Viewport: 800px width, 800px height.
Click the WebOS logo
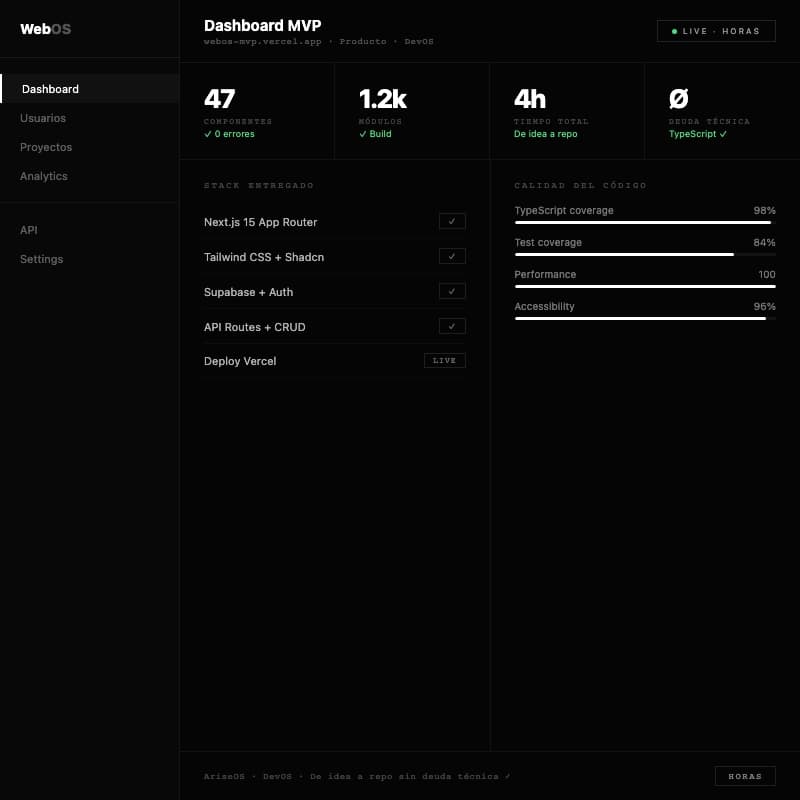[45, 29]
